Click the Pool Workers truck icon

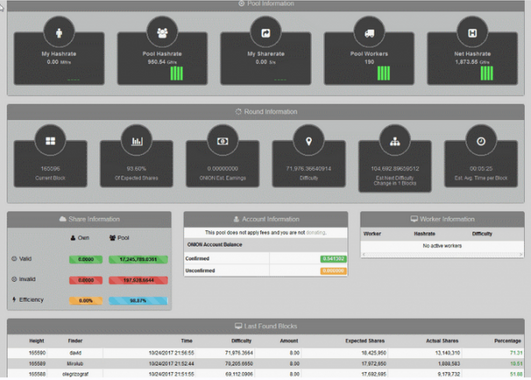(369, 33)
